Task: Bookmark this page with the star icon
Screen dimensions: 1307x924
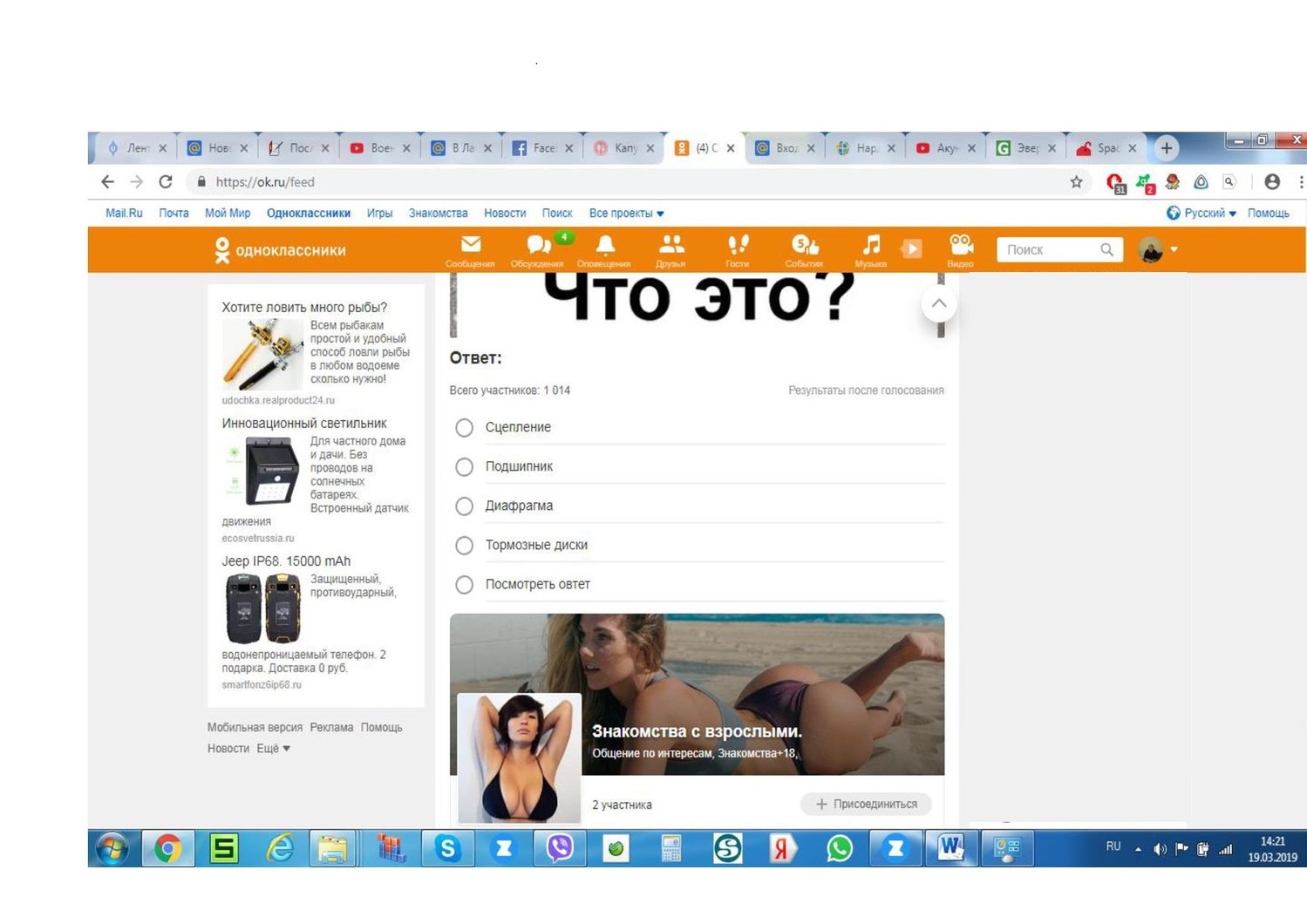Action: coord(1076,181)
